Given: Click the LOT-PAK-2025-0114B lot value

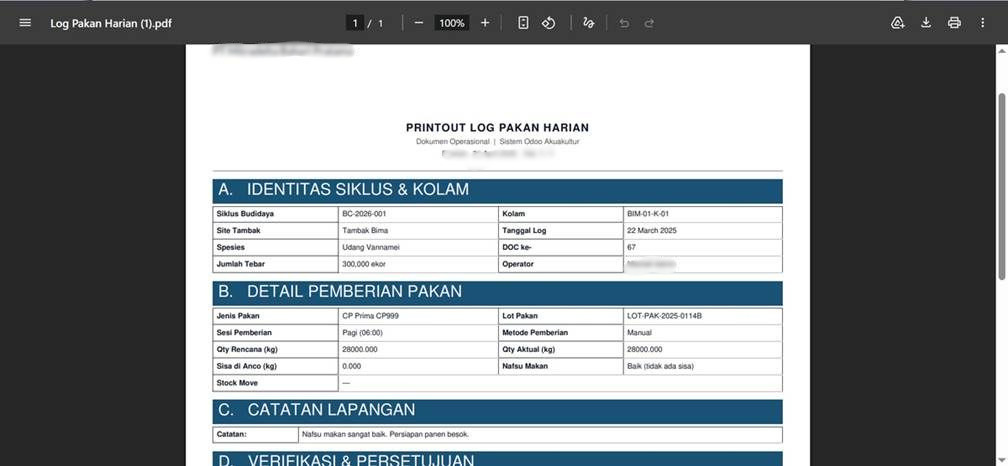Looking at the screenshot, I should [664, 316].
